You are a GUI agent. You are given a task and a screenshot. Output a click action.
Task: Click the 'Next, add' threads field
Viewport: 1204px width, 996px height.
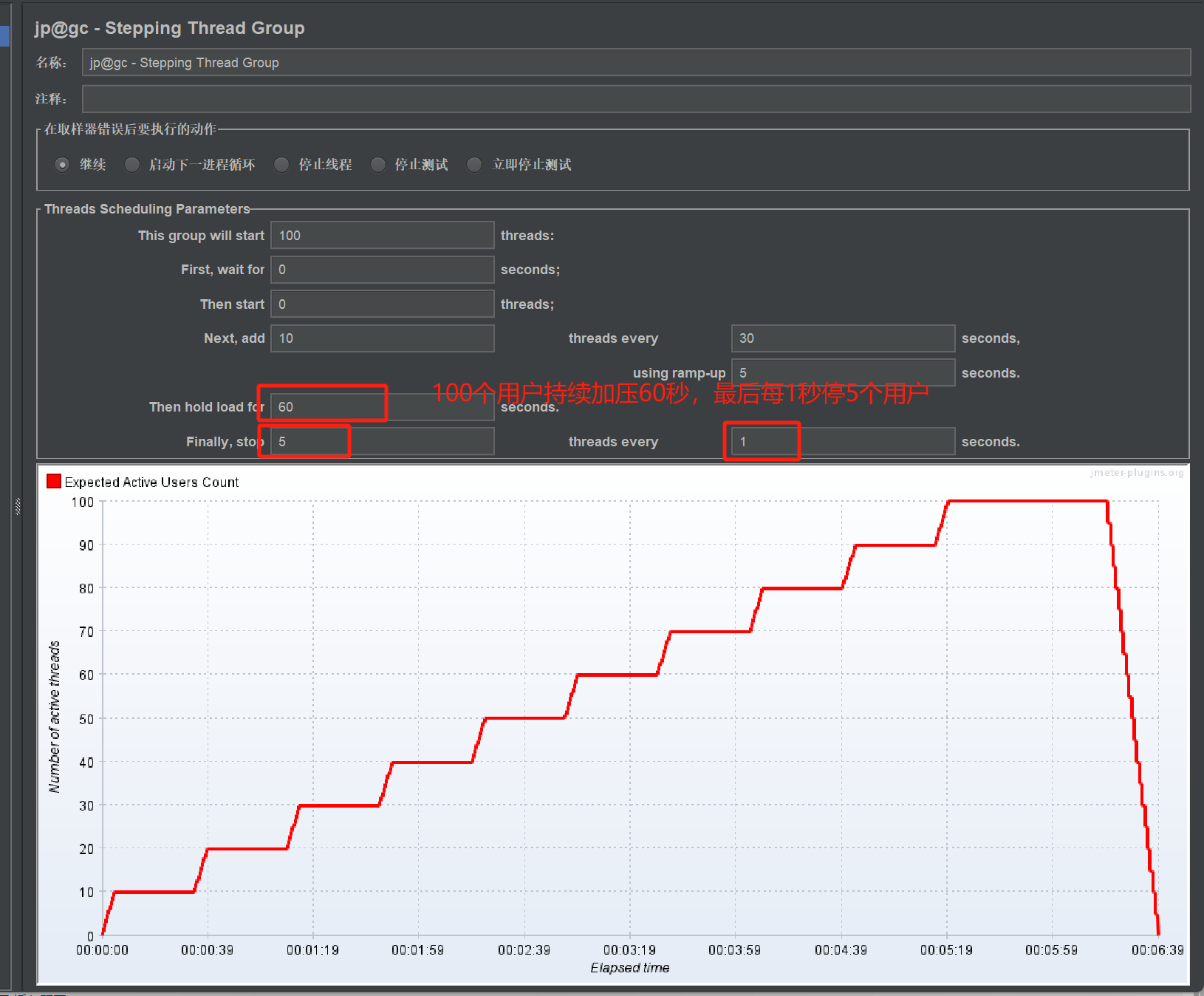pyautogui.click(x=382, y=338)
